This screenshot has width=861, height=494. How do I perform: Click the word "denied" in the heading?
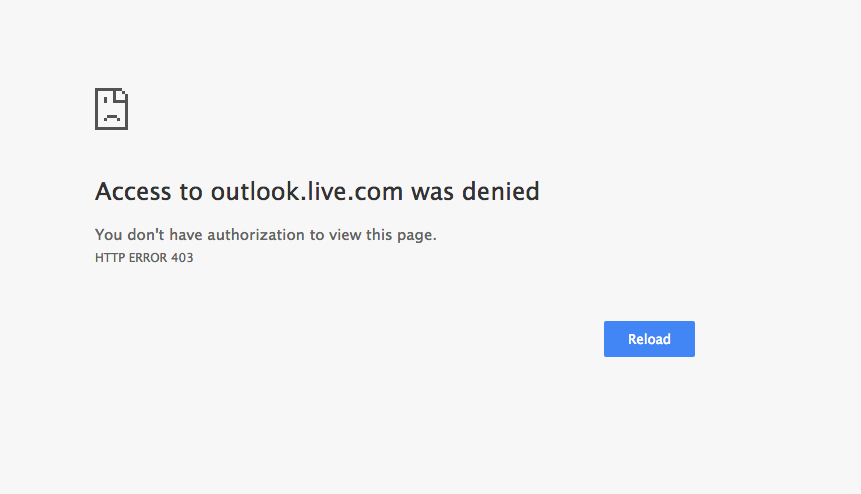500,192
